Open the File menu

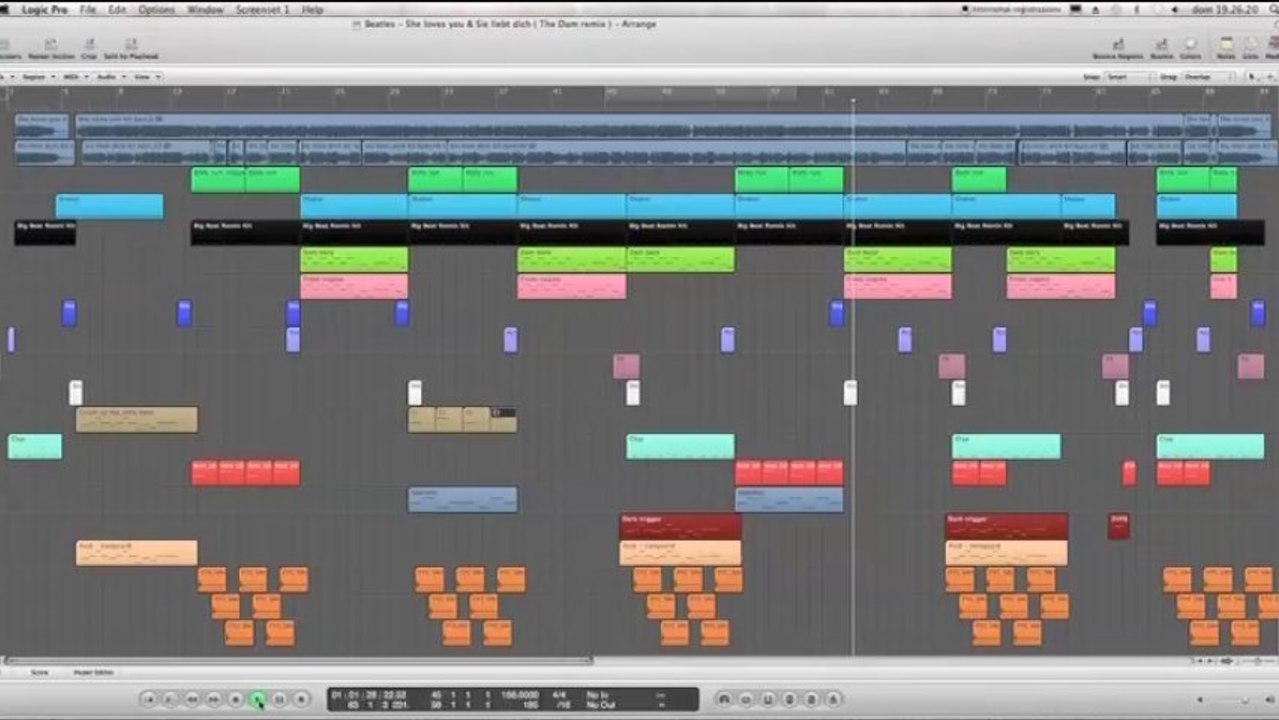[x=88, y=9]
